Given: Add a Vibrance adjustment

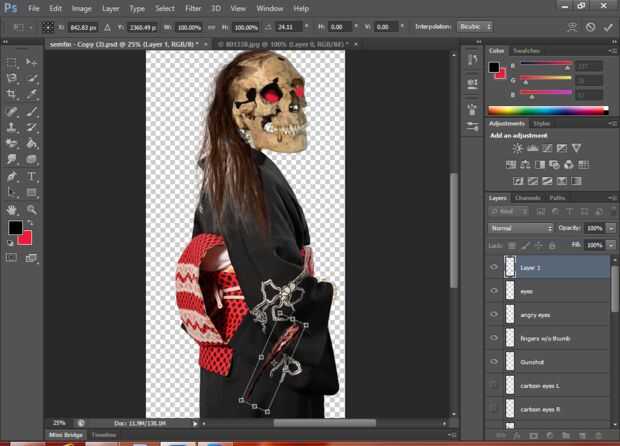Looking at the screenshot, I should click(577, 148).
